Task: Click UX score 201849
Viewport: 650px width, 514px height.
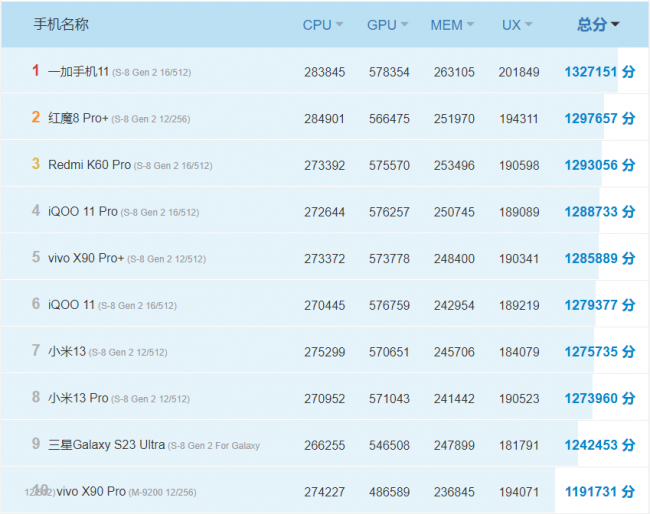Action: point(519,72)
